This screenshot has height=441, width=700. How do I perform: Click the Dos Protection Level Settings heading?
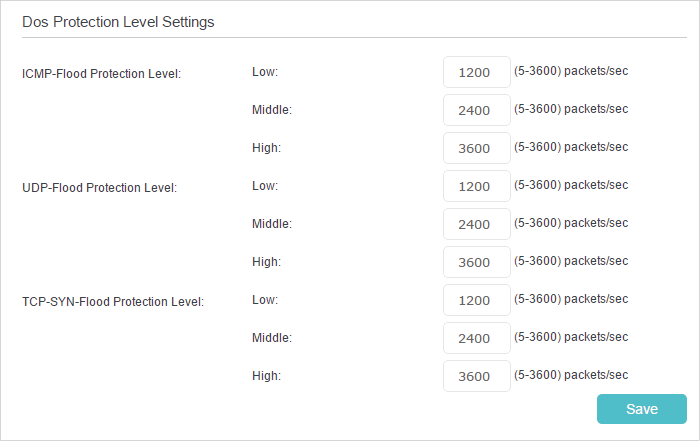click(118, 22)
